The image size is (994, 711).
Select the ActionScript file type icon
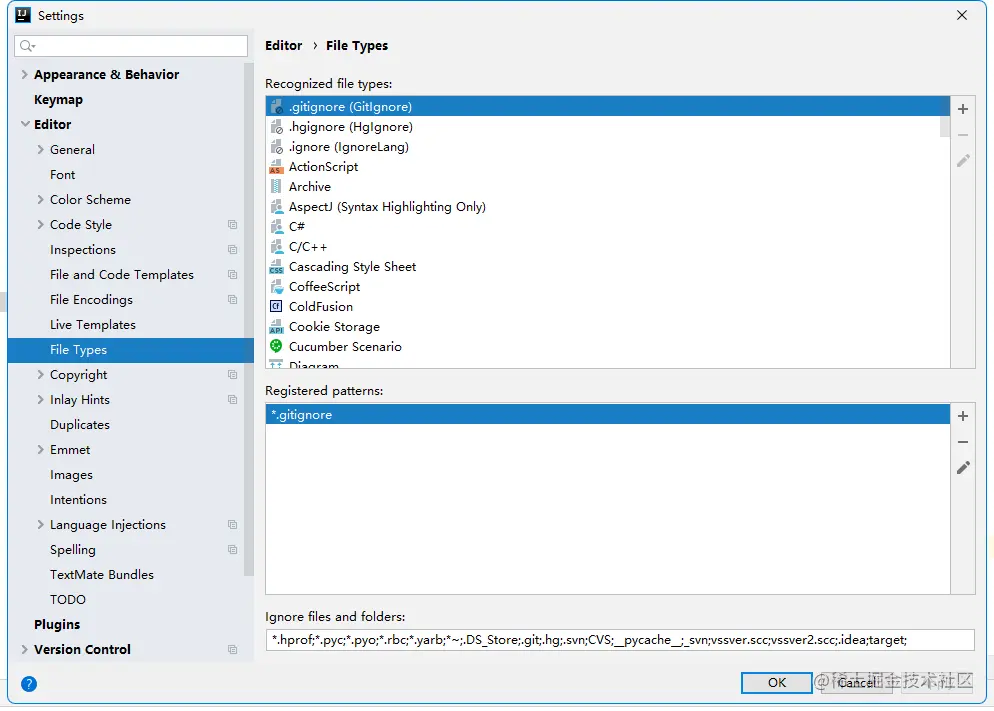[x=276, y=167]
